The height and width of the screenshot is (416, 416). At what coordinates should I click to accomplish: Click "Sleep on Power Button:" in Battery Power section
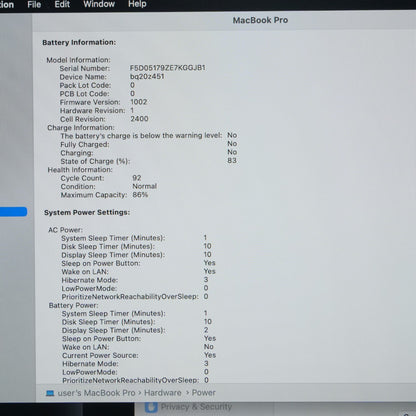(x=101, y=339)
